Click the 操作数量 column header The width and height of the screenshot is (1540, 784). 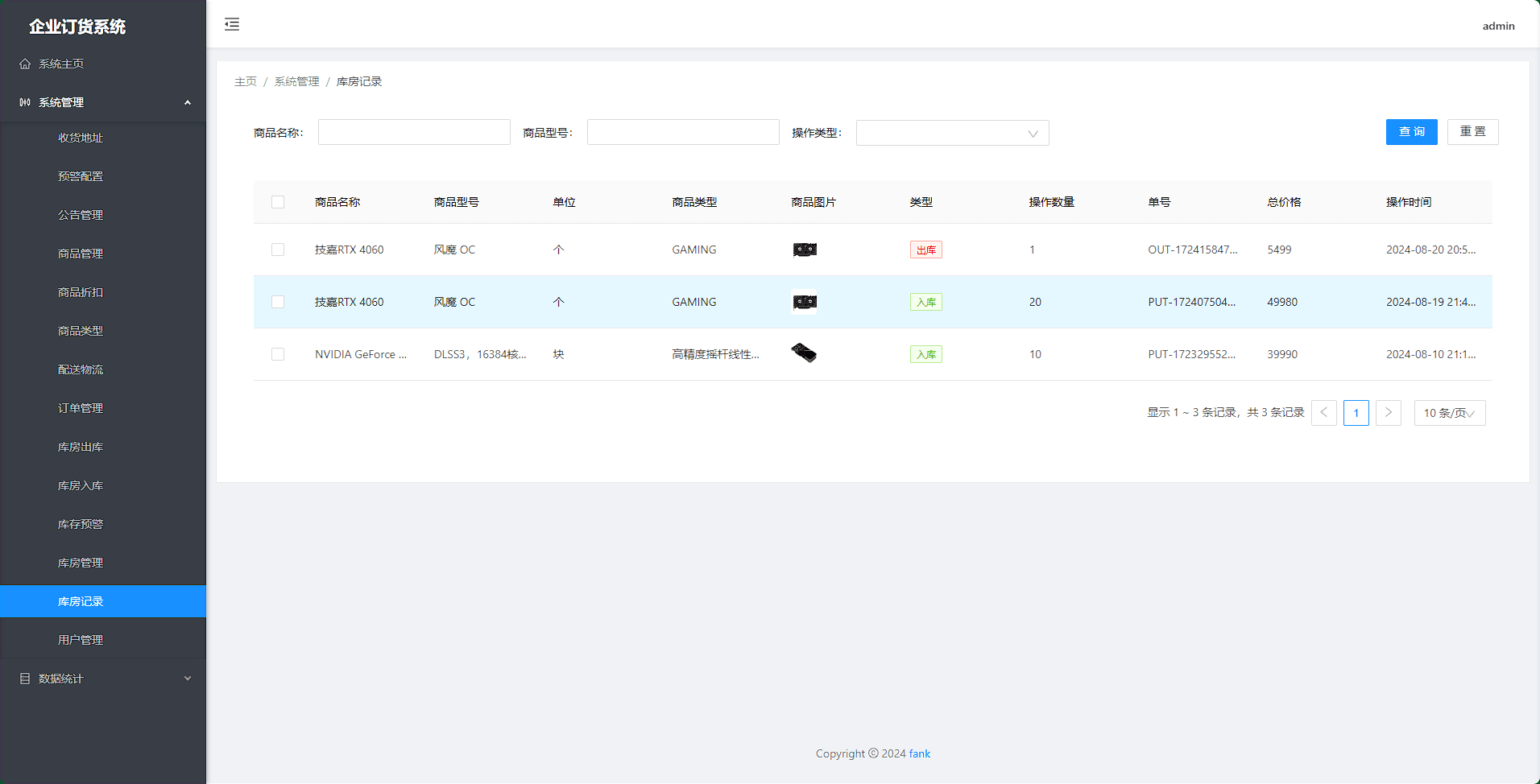coord(1051,202)
